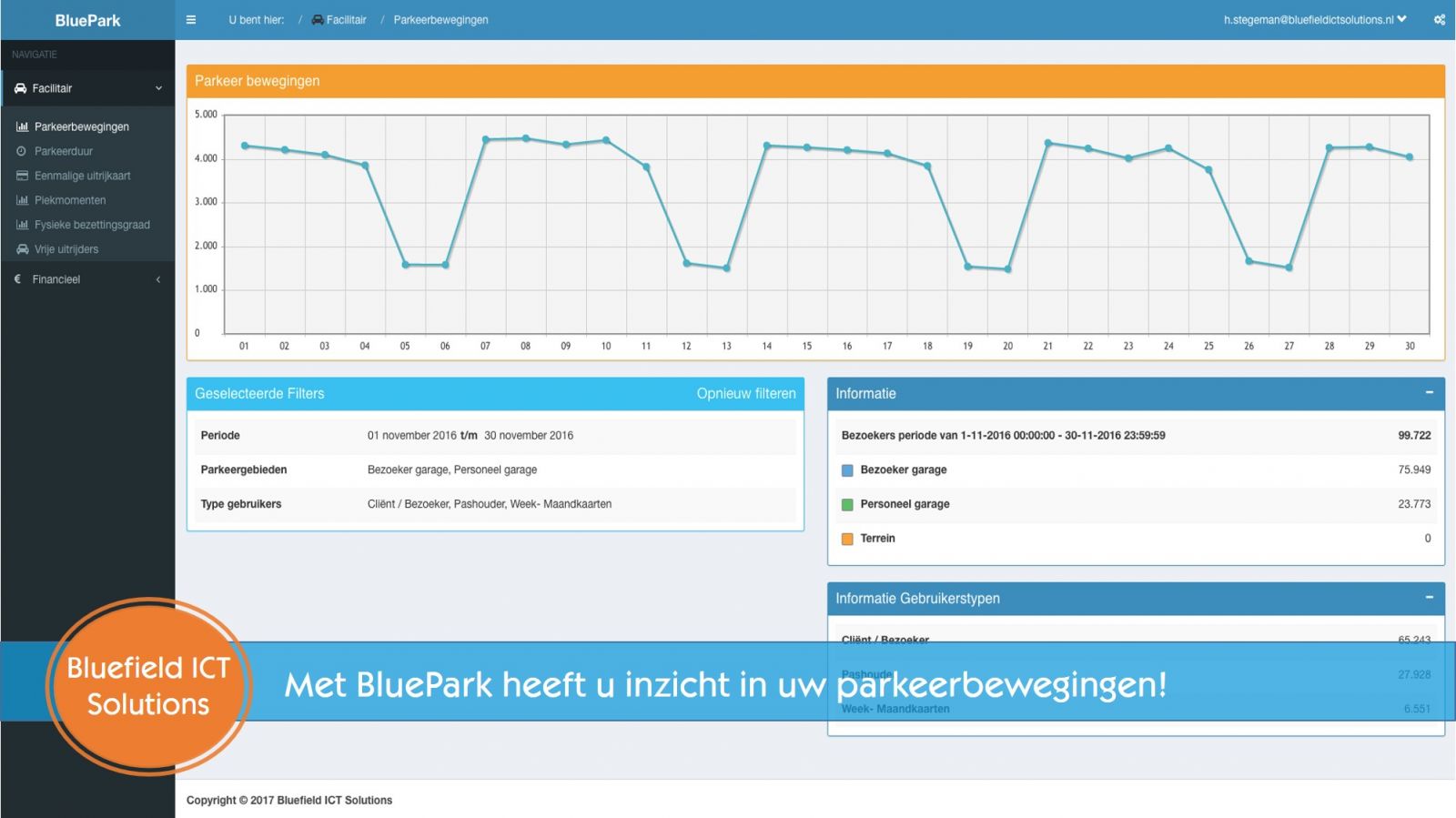Viewport: 1456px width, 818px height.
Task: Click the Geselecteerde Filters panel heading
Action: [259, 394]
